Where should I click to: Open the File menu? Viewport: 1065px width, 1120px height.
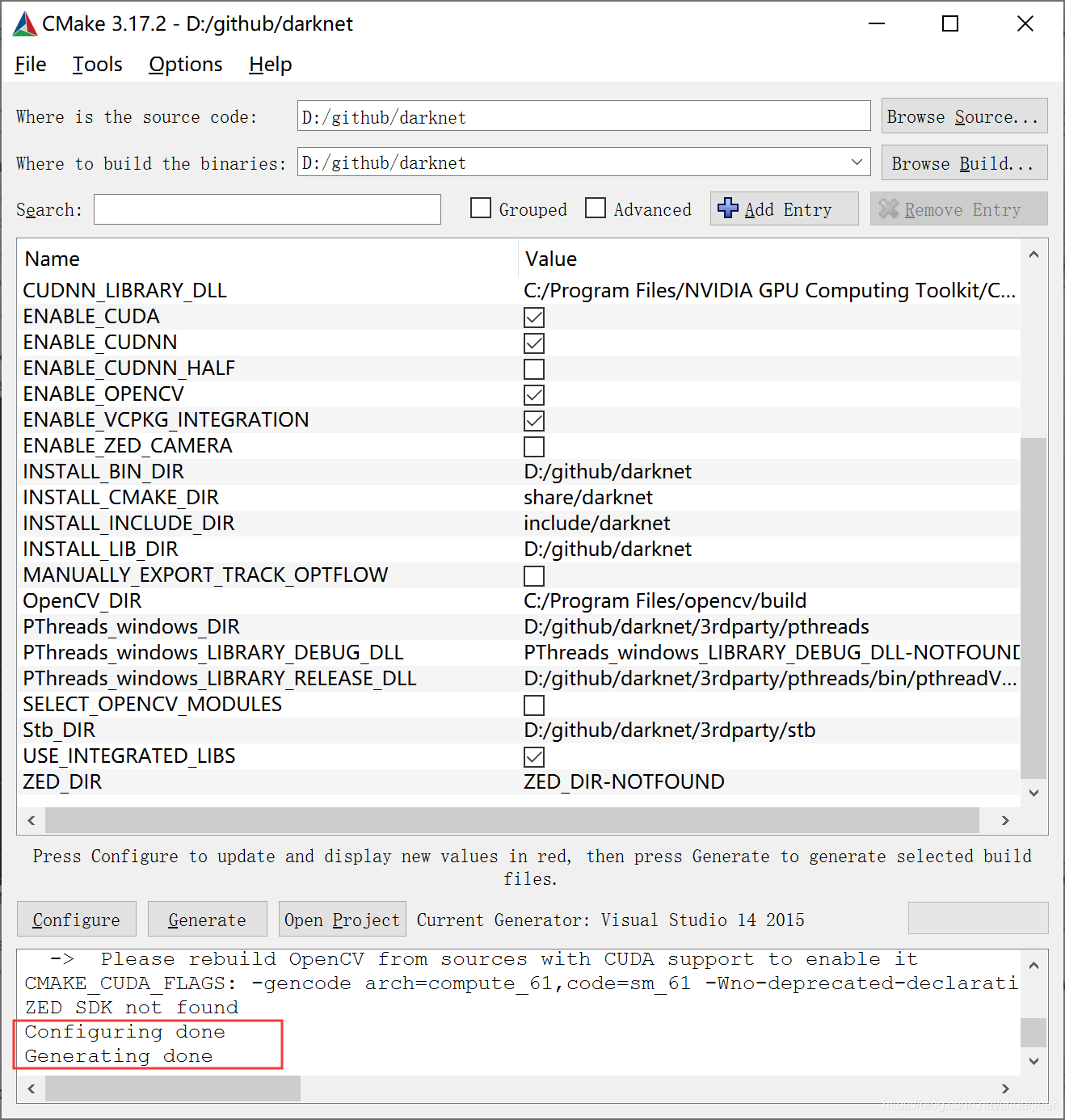[x=31, y=65]
